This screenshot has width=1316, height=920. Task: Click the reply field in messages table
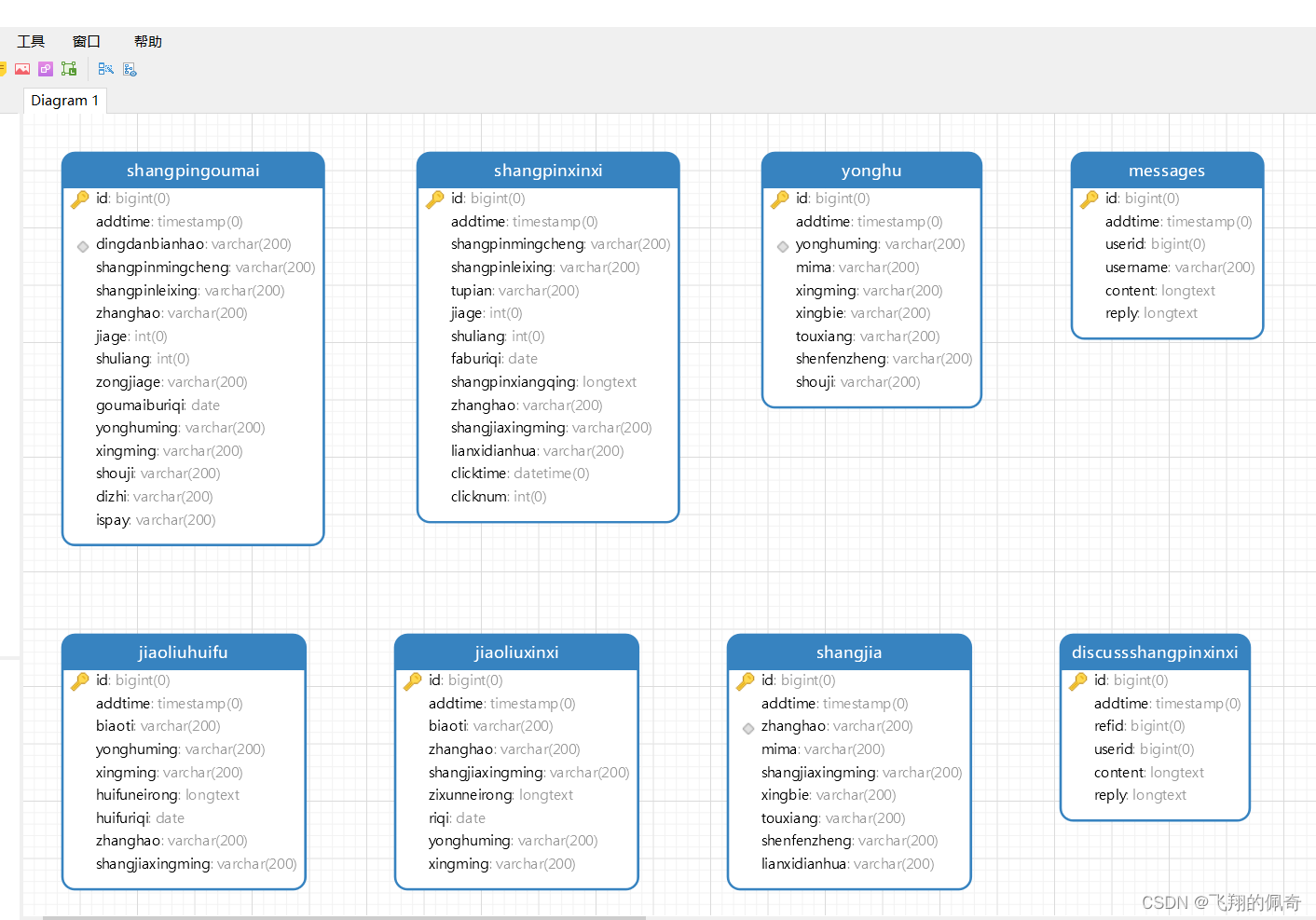tap(1151, 313)
